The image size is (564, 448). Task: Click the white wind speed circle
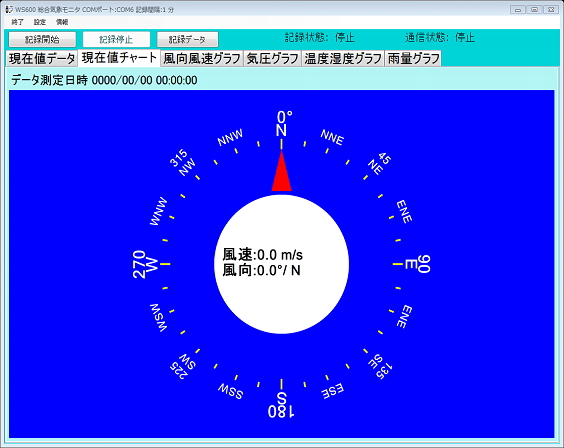pyautogui.click(x=282, y=264)
